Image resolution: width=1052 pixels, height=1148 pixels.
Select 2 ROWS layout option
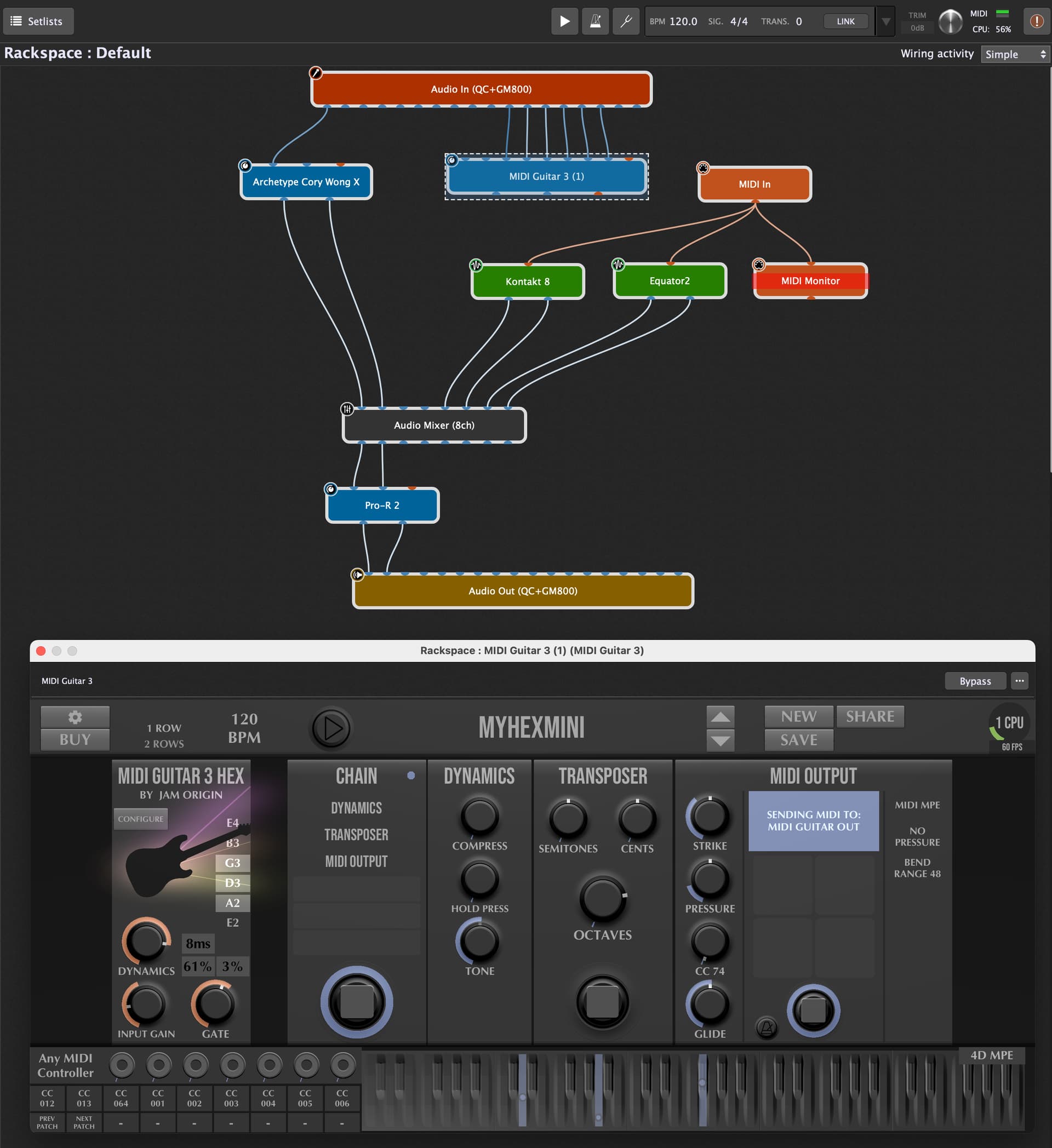click(164, 744)
